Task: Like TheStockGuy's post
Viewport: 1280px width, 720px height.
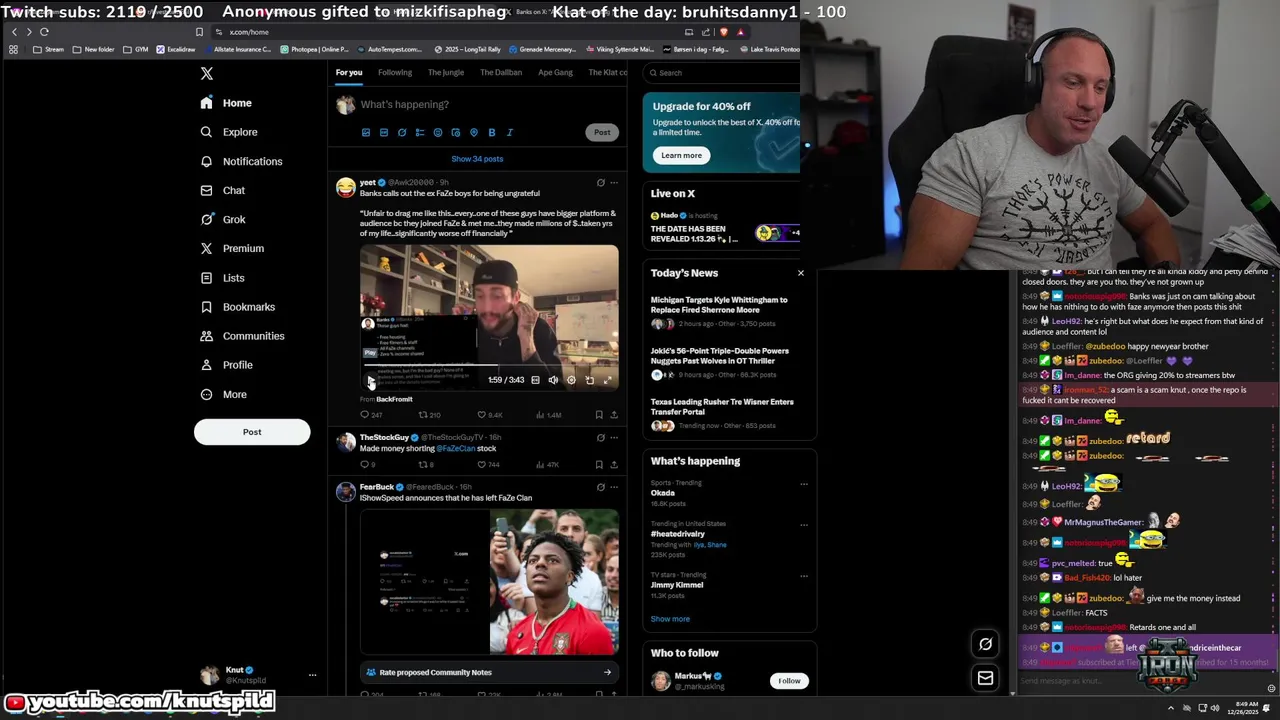Action: pyautogui.click(x=487, y=465)
